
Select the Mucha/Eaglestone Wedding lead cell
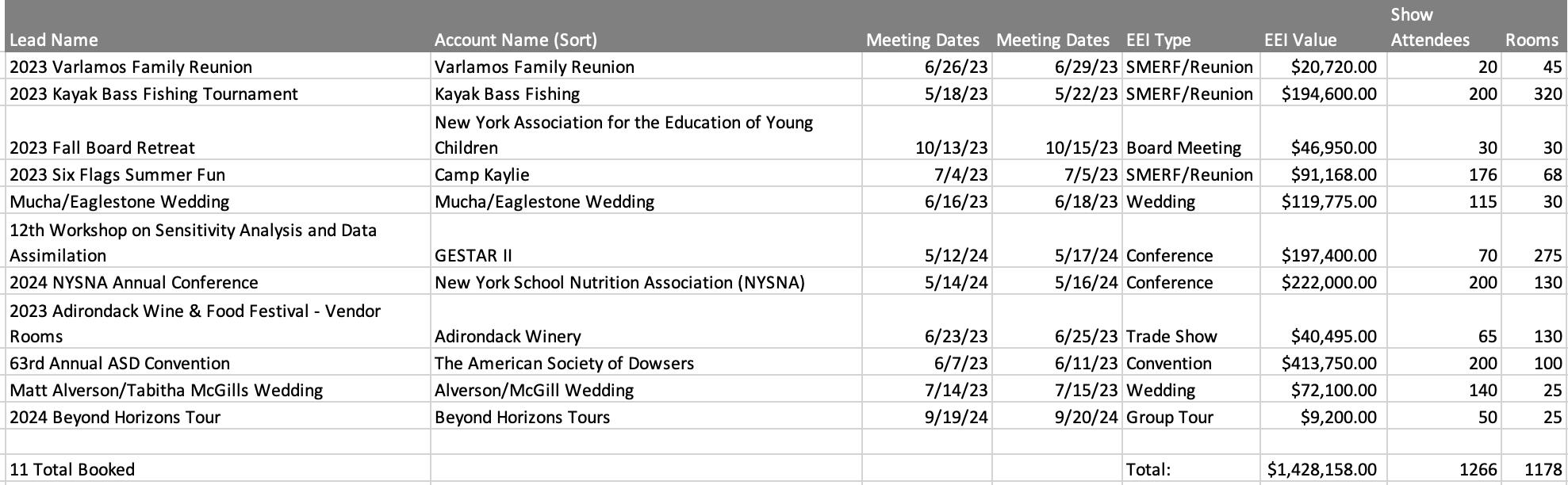point(217,201)
